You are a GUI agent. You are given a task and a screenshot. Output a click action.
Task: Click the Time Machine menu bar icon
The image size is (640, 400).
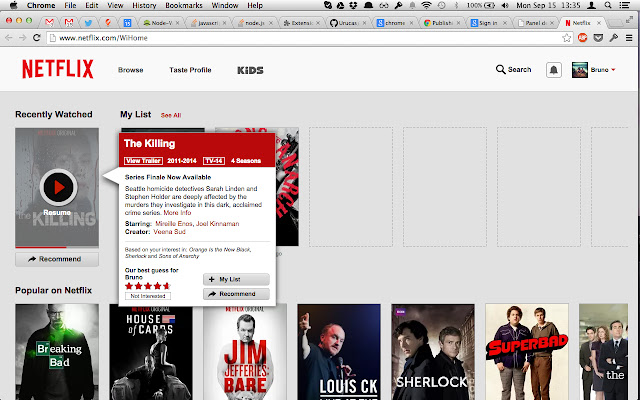click(x=441, y=5)
